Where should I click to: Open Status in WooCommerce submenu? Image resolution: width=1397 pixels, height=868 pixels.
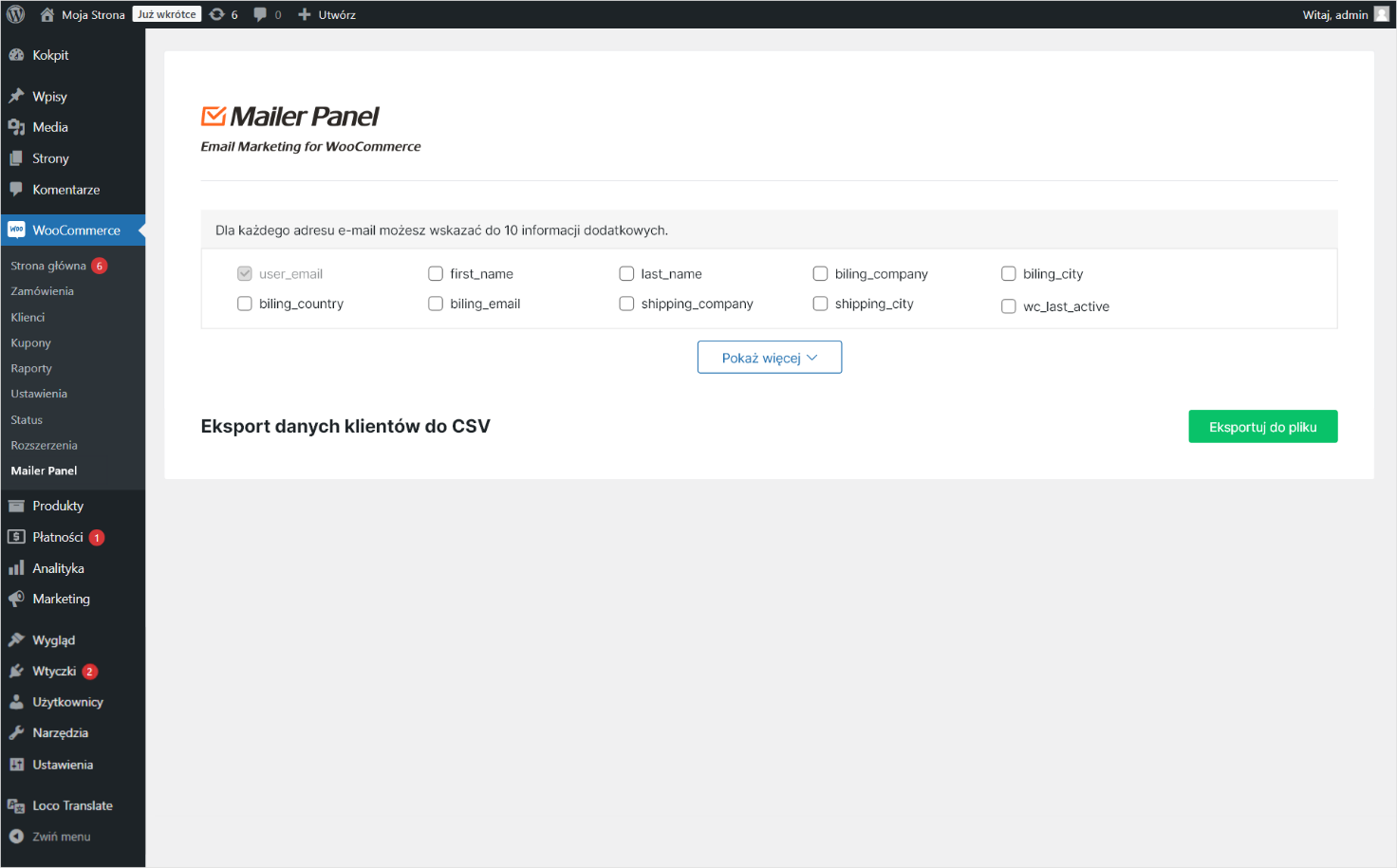pyautogui.click(x=27, y=419)
